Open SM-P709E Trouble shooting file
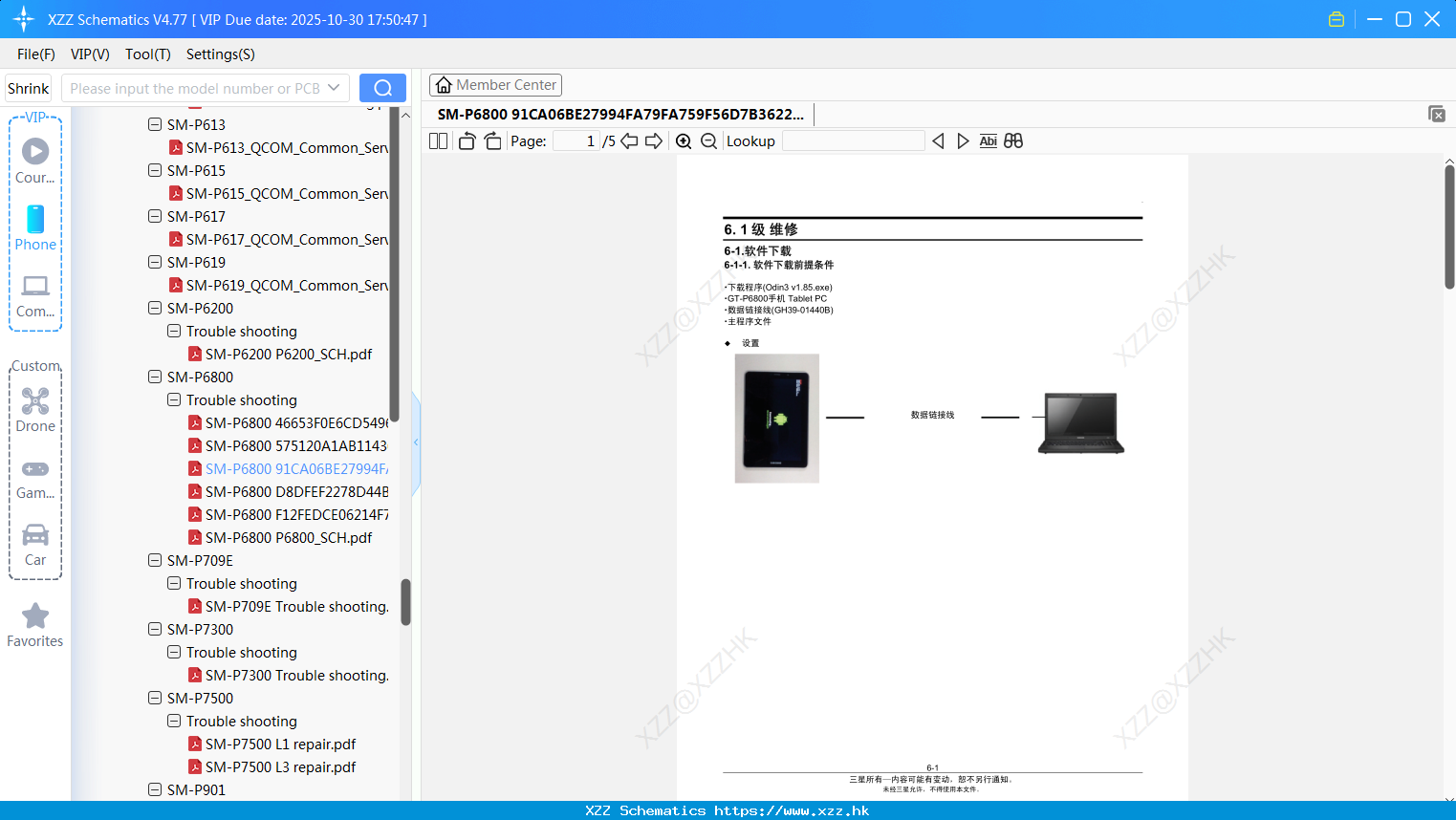 (x=288, y=606)
